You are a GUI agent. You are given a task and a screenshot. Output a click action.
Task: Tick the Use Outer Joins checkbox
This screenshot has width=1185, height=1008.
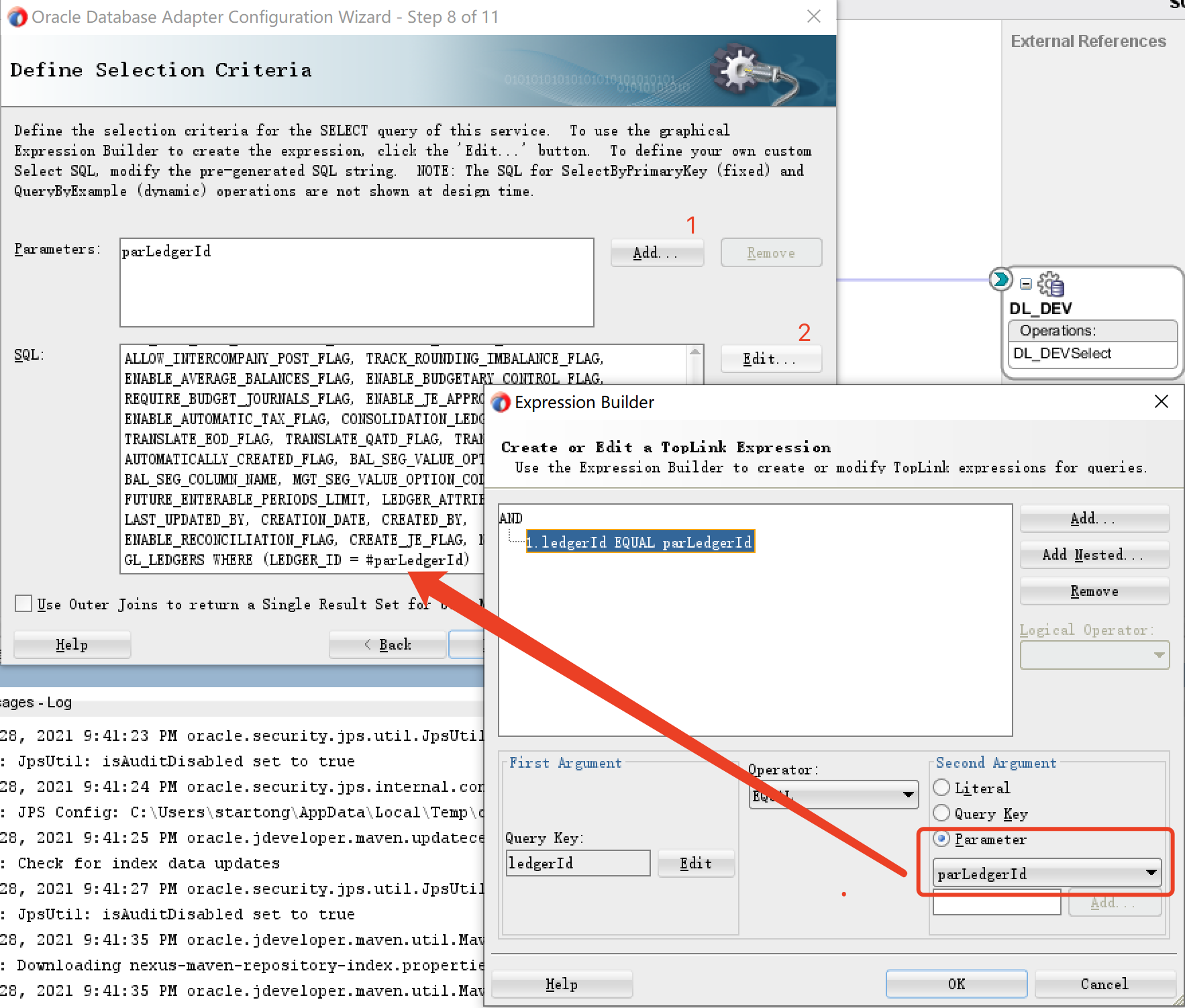point(23,603)
